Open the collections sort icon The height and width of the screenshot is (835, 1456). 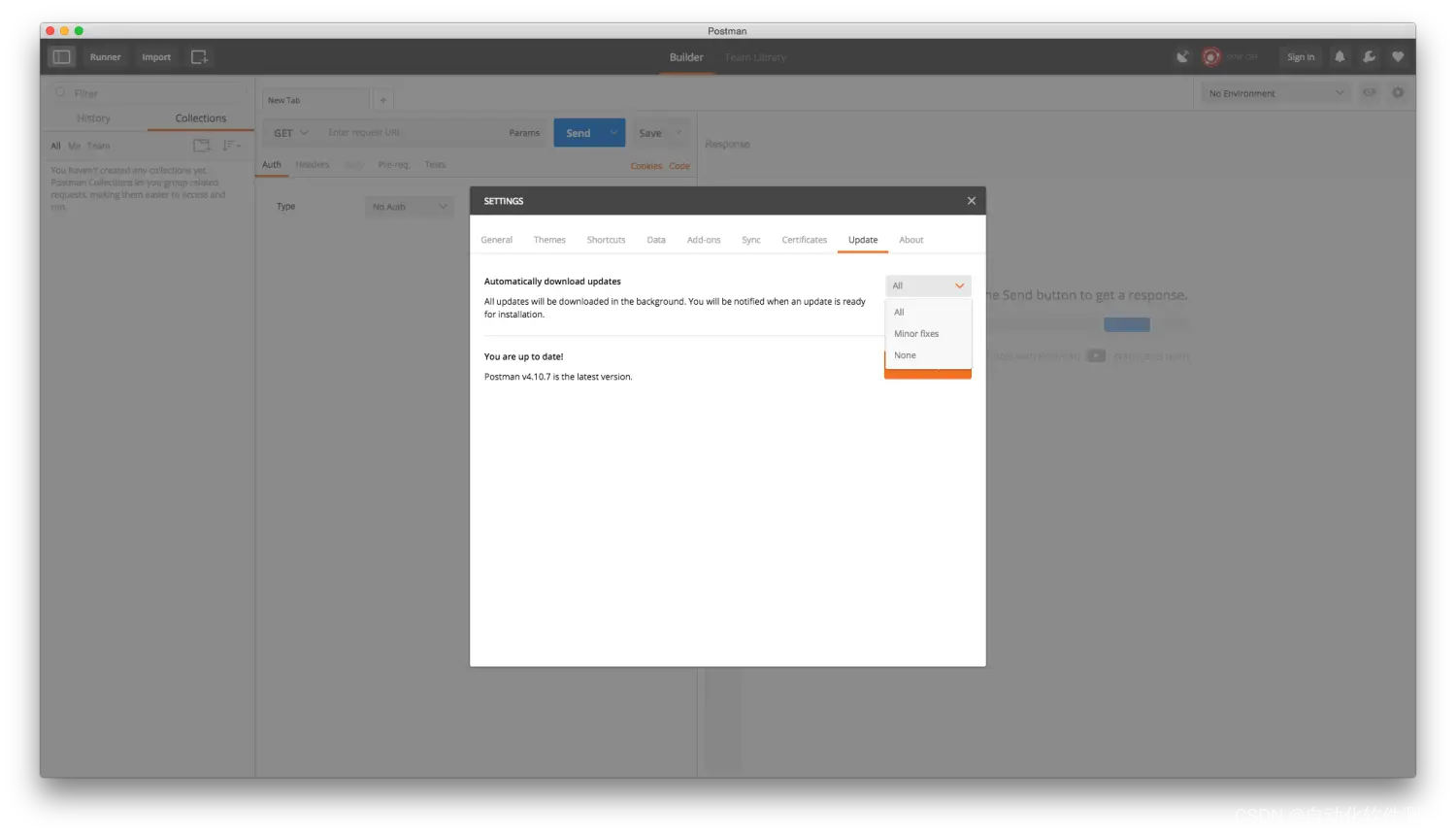coord(231,146)
